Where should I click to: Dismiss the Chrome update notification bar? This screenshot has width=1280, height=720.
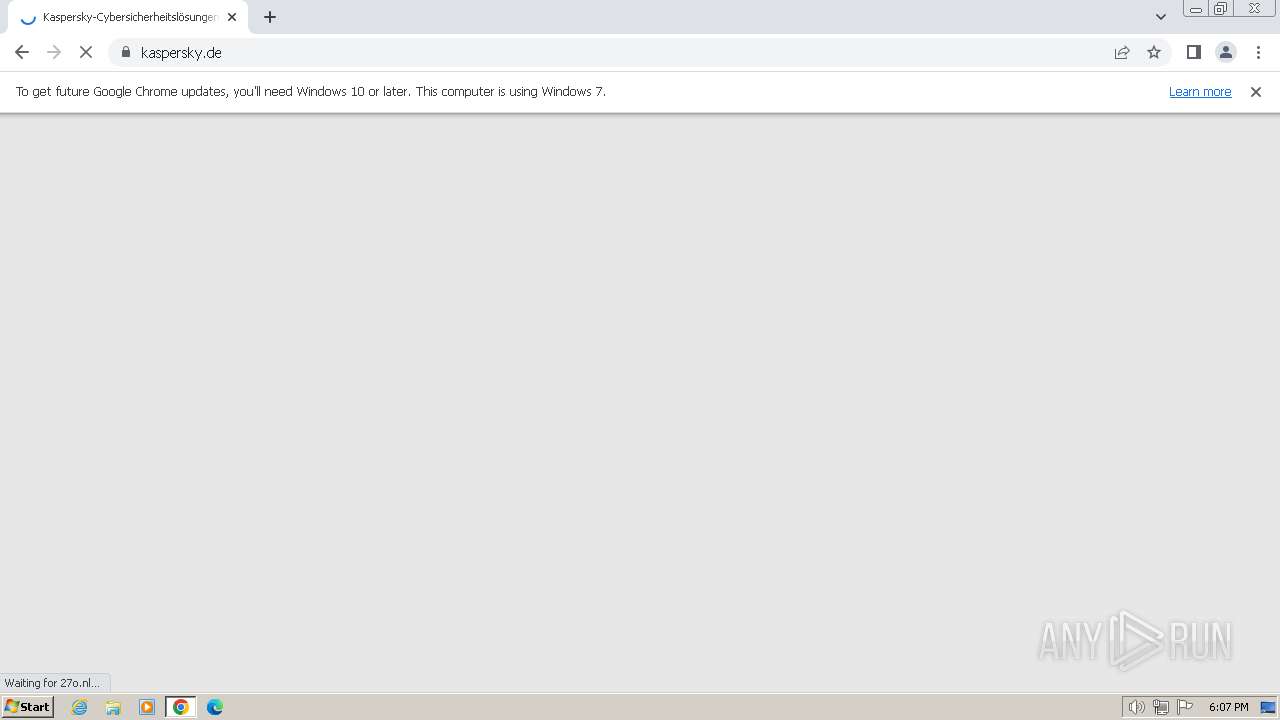click(x=1256, y=92)
